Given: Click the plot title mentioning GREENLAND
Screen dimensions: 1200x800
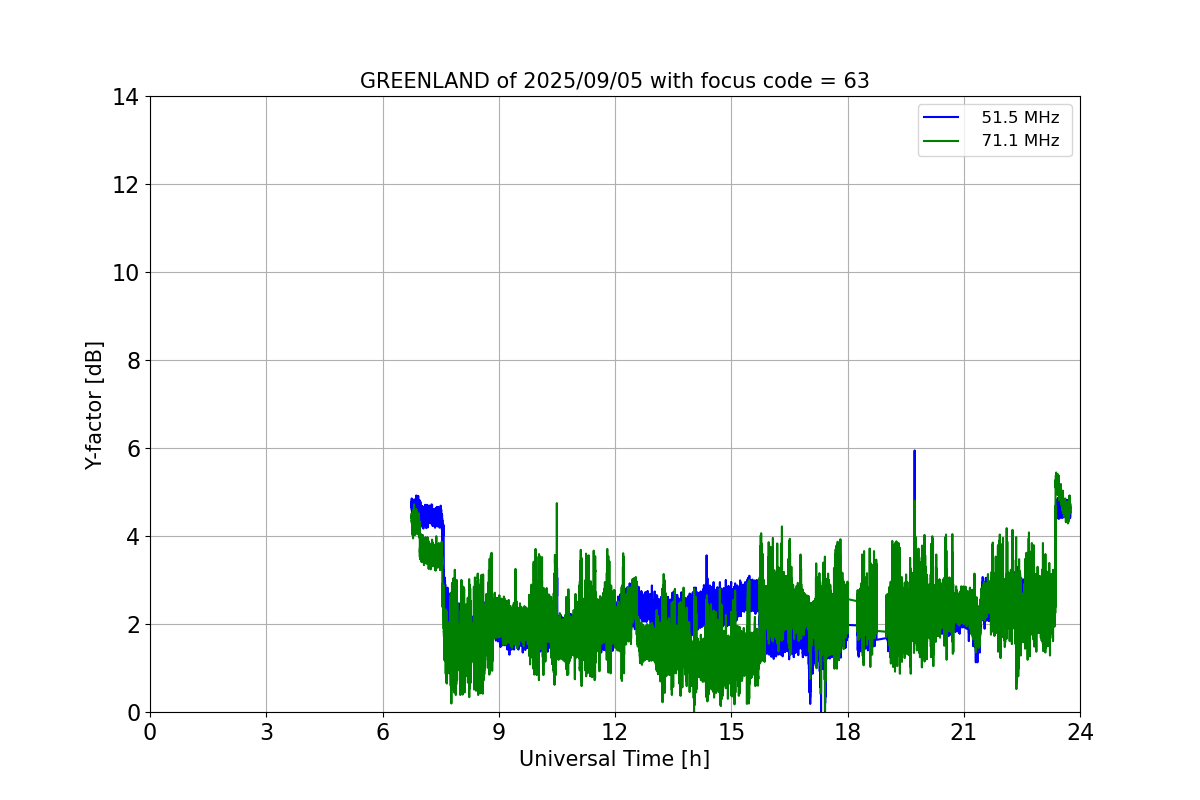Looking at the screenshot, I should 614,81.
